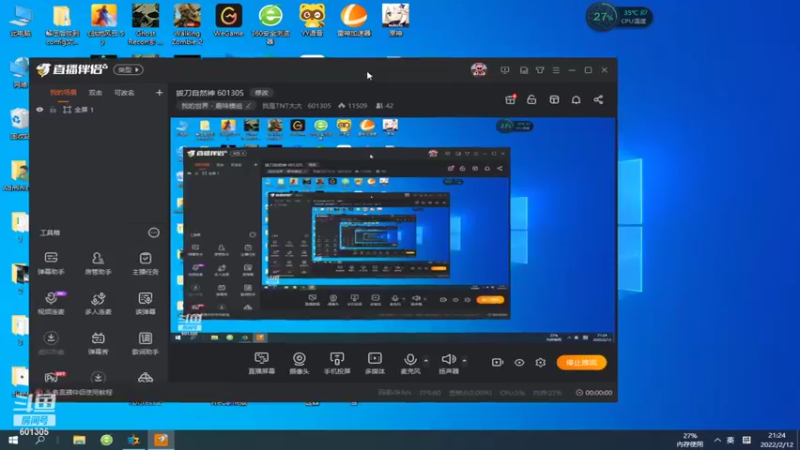Expand toolbox more options circle button

[154, 233]
